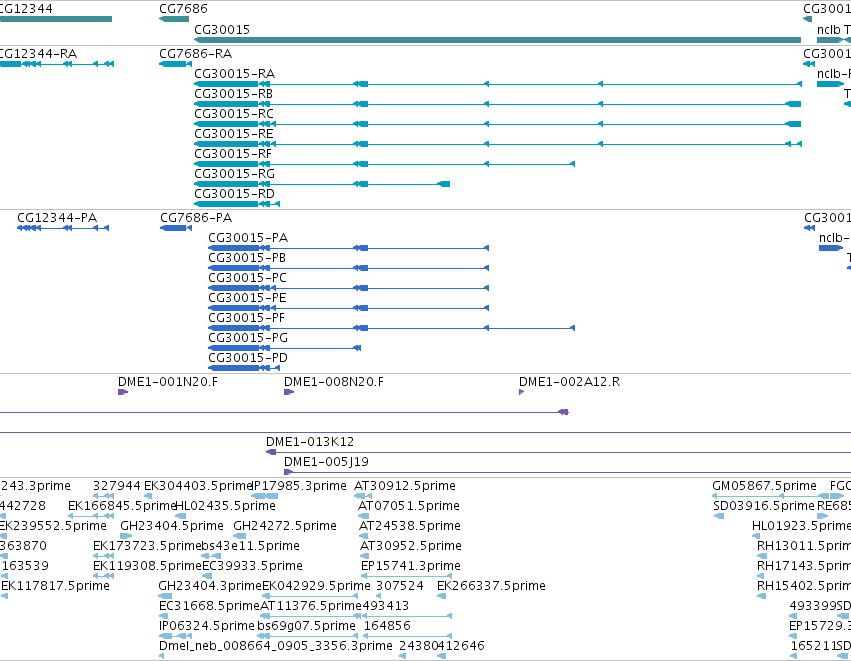The height and width of the screenshot is (661, 851).
Task: Select the CG30015-RG transcript label
Action: click(234, 174)
